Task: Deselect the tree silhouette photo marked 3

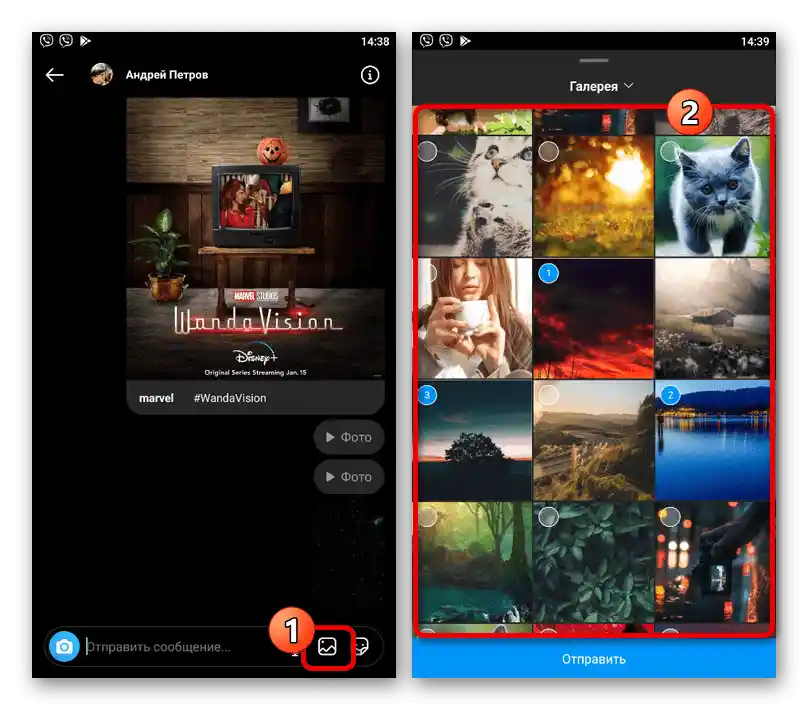Action: pos(428,394)
